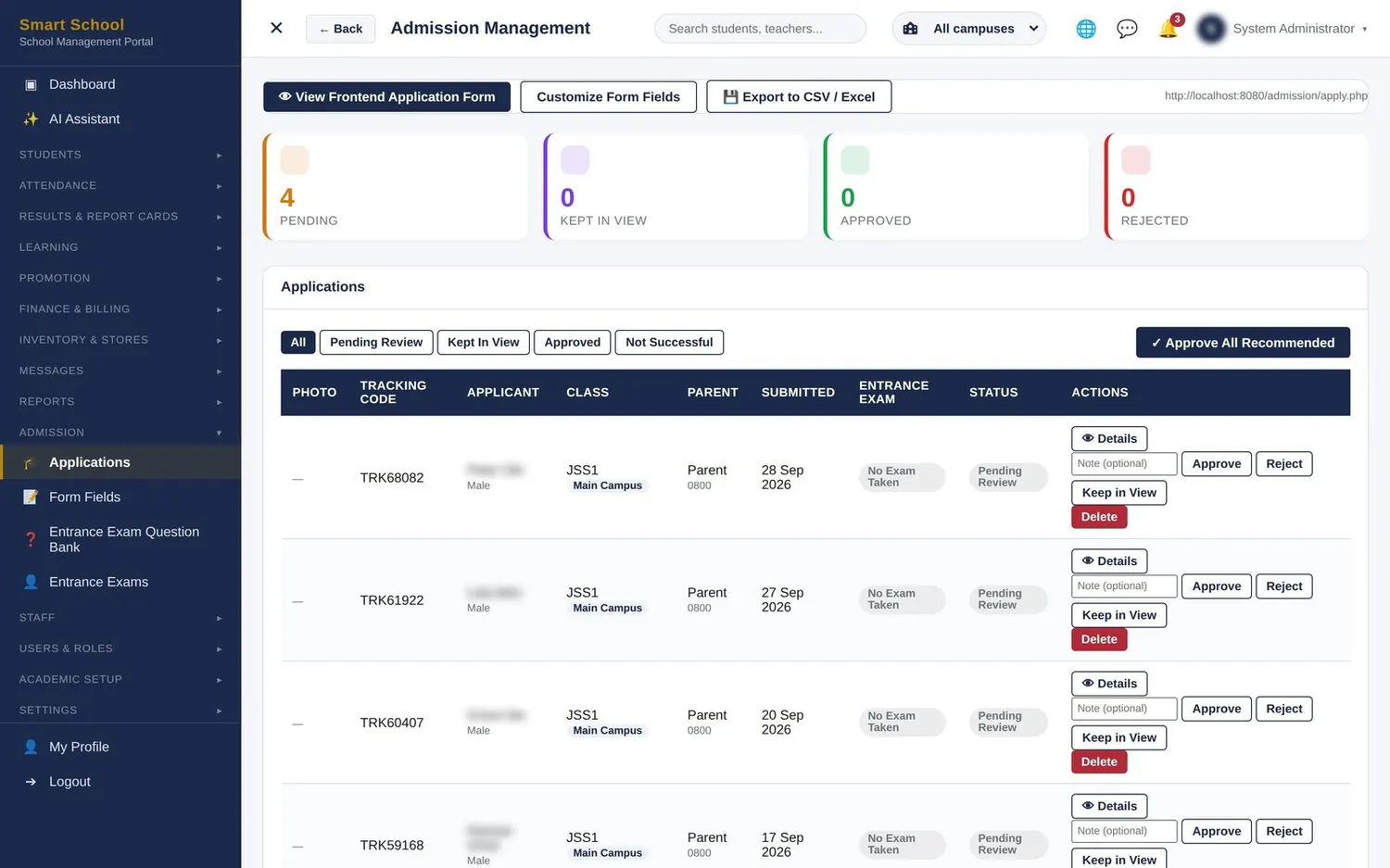Click View Frontend Application Form
The height and width of the screenshot is (868, 1390).
pos(386,96)
